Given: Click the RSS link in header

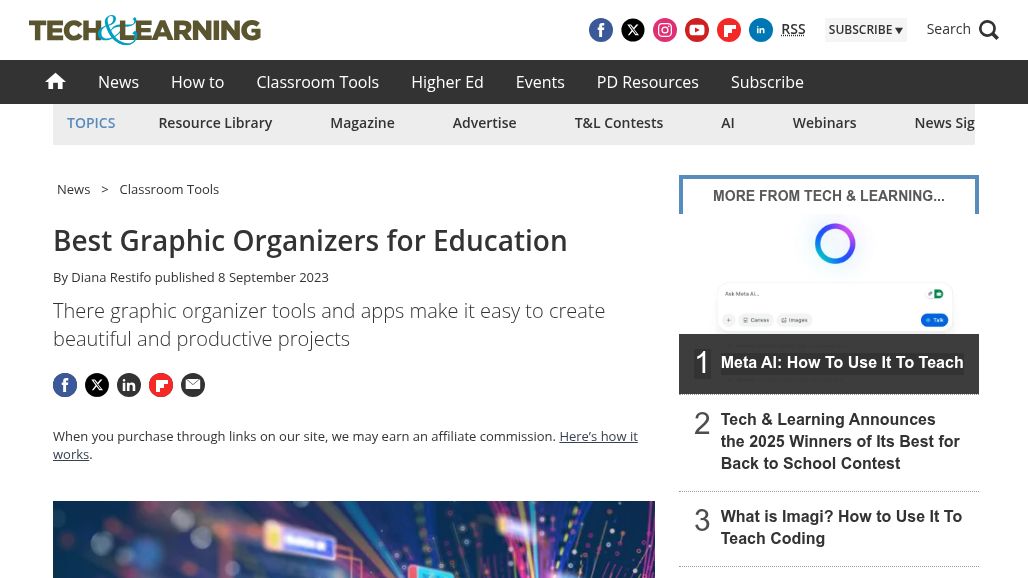Looking at the screenshot, I should (x=793, y=29).
